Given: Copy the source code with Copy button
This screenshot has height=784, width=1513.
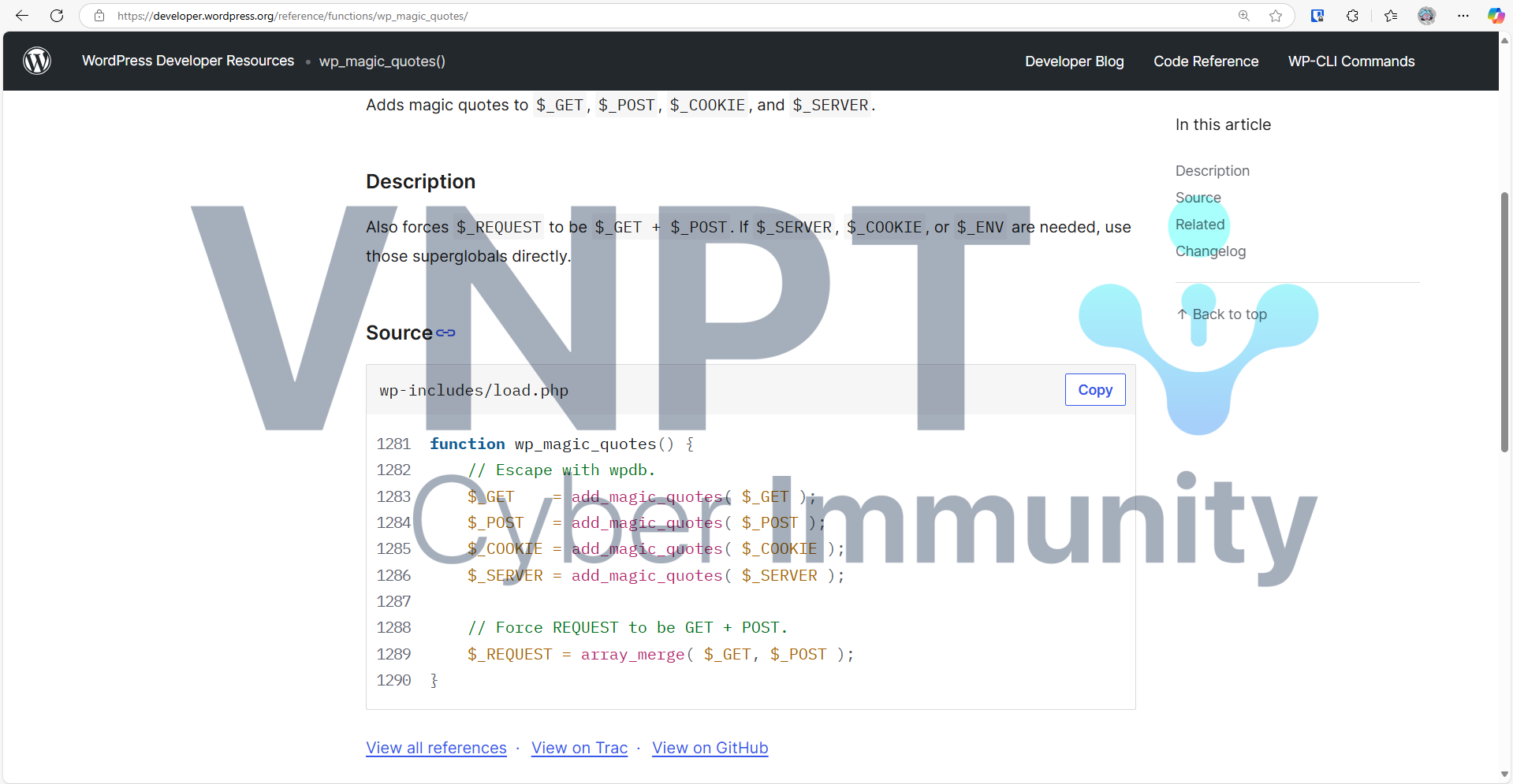Looking at the screenshot, I should pyautogui.click(x=1095, y=390).
